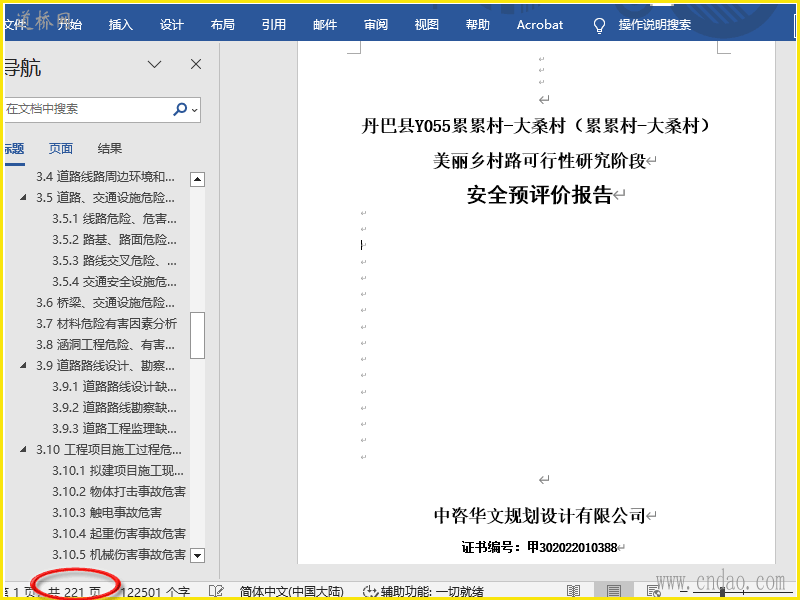Click the heading 安全预评价报告
Viewport: 800px width, 600px height.
point(539,195)
